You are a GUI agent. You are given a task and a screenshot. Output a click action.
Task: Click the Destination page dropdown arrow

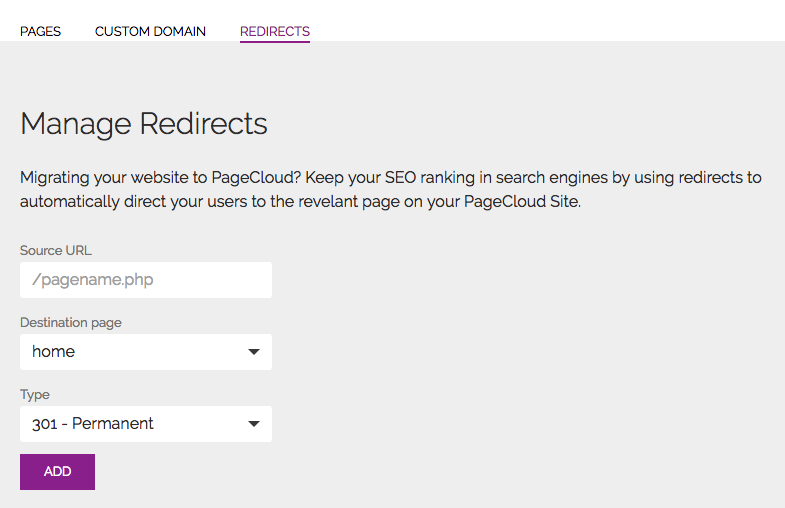click(254, 352)
